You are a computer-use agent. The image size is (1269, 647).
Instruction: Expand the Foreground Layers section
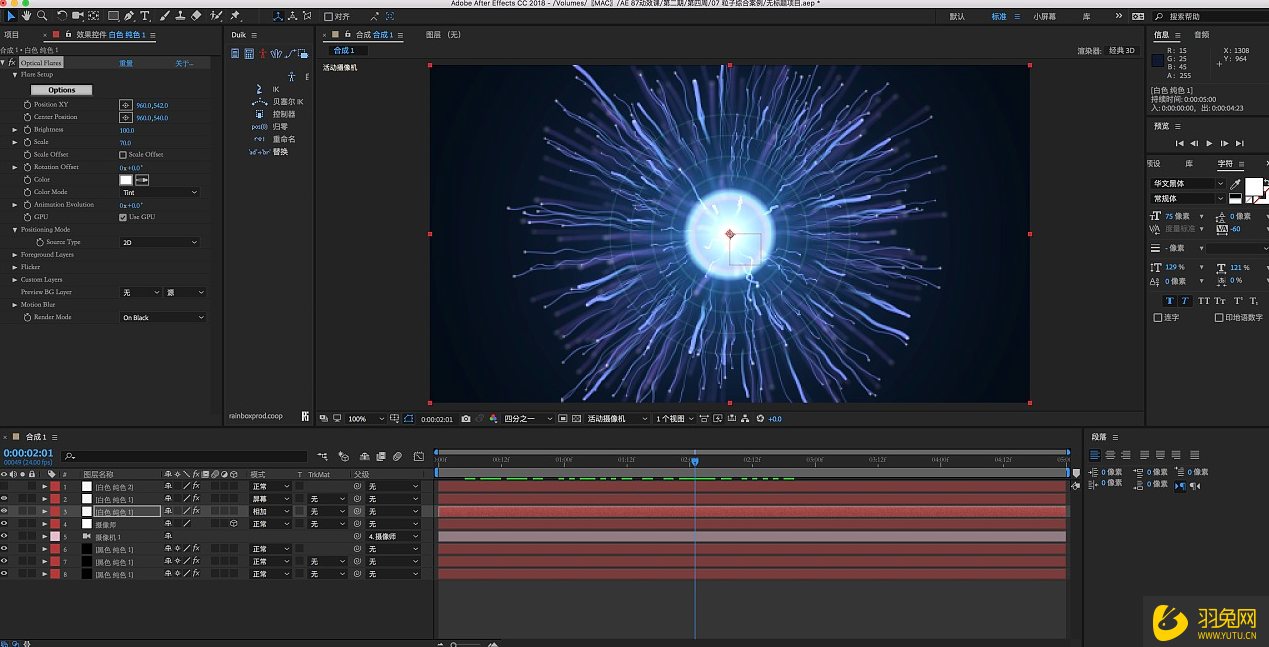(15, 255)
